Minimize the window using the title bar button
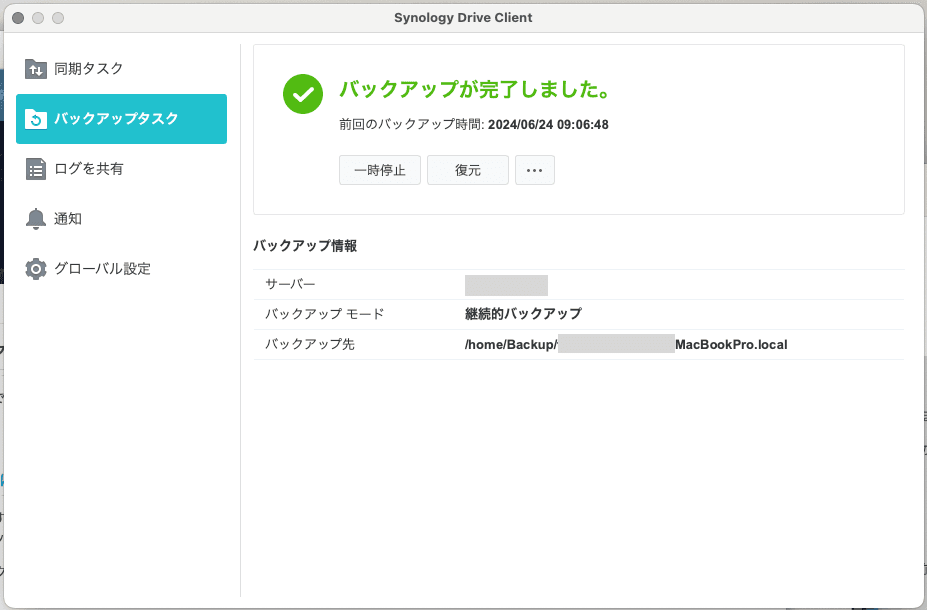Image resolution: width=927 pixels, height=610 pixels. click(x=38, y=18)
